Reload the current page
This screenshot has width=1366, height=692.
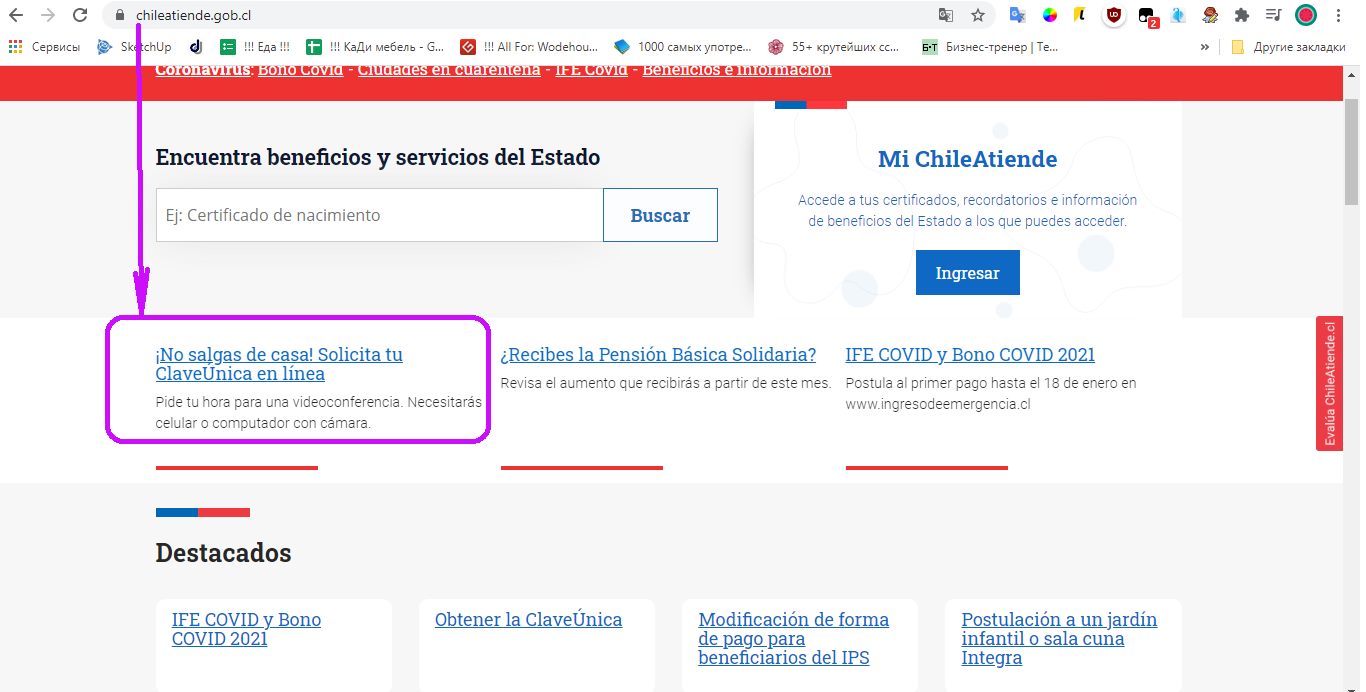pos(79,15)
